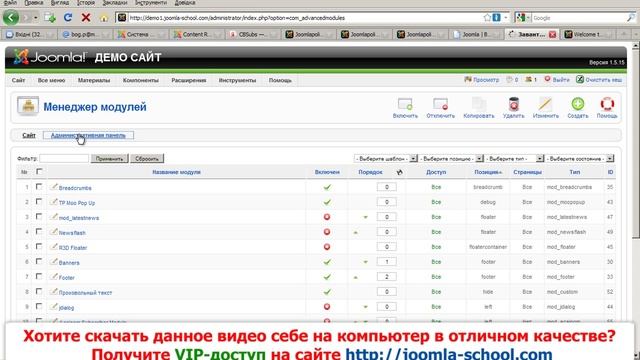Move jdialog down with green arrow

point(366,307)
